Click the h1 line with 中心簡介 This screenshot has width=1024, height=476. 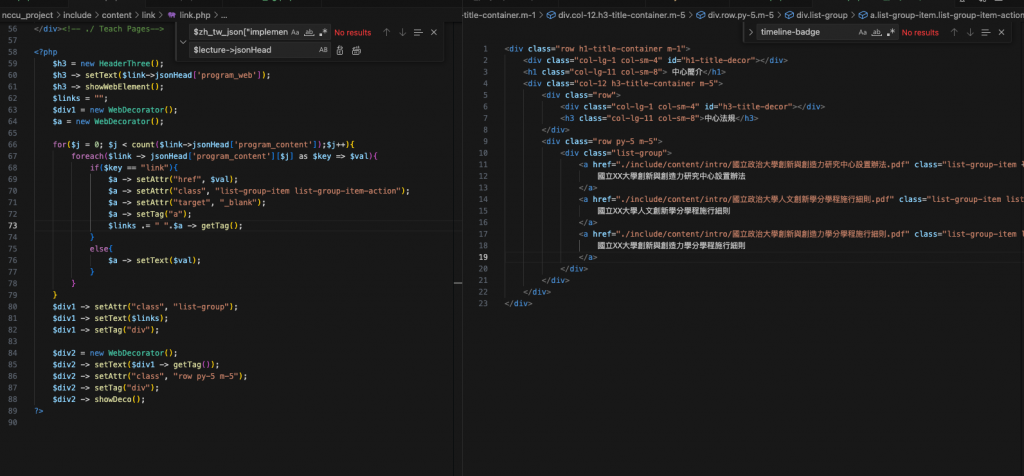[624, 72]
